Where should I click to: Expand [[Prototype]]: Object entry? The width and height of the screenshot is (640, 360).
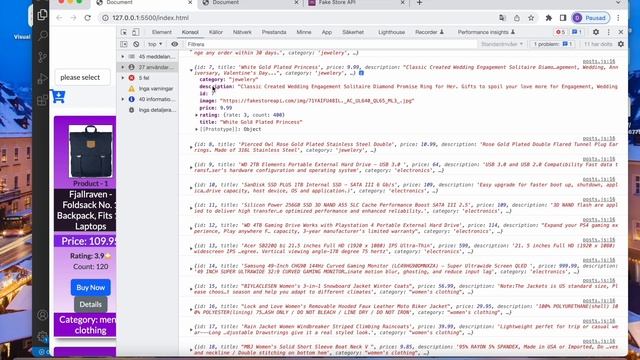pos(197,129)
